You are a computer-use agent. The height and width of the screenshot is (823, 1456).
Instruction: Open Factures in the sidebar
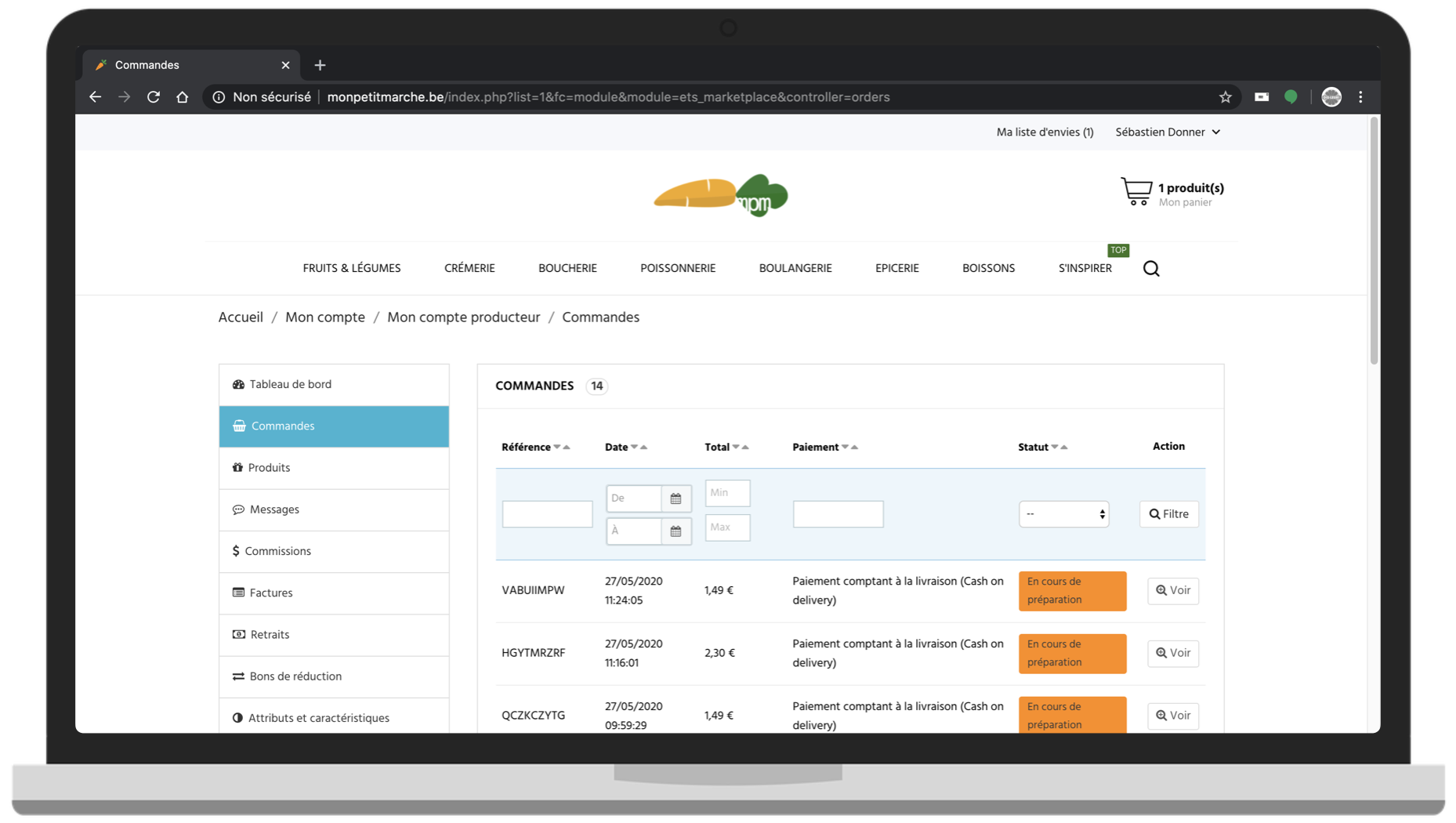(x=334, y=593)
